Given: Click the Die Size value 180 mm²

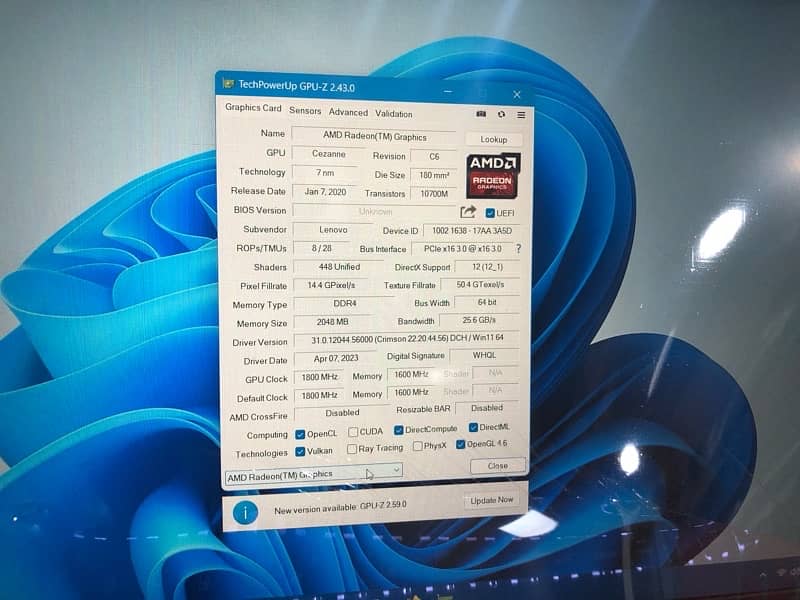Looking at the screenshot, I should 434,175.
